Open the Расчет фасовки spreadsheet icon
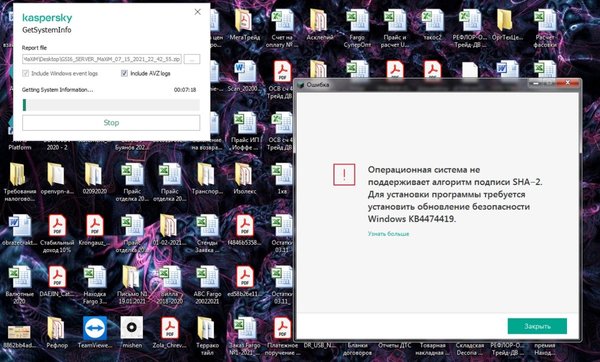This screenshot has width=600, height=362. point(545,20)
